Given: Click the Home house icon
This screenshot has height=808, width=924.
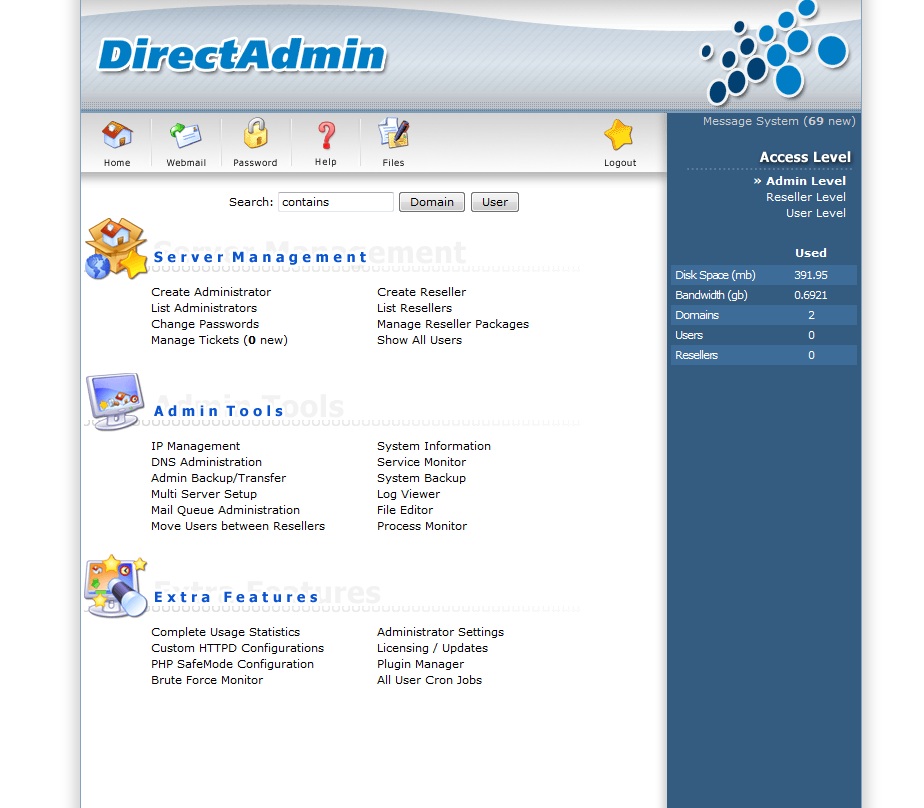Looking at the screenshot, I should coord(117,135).
